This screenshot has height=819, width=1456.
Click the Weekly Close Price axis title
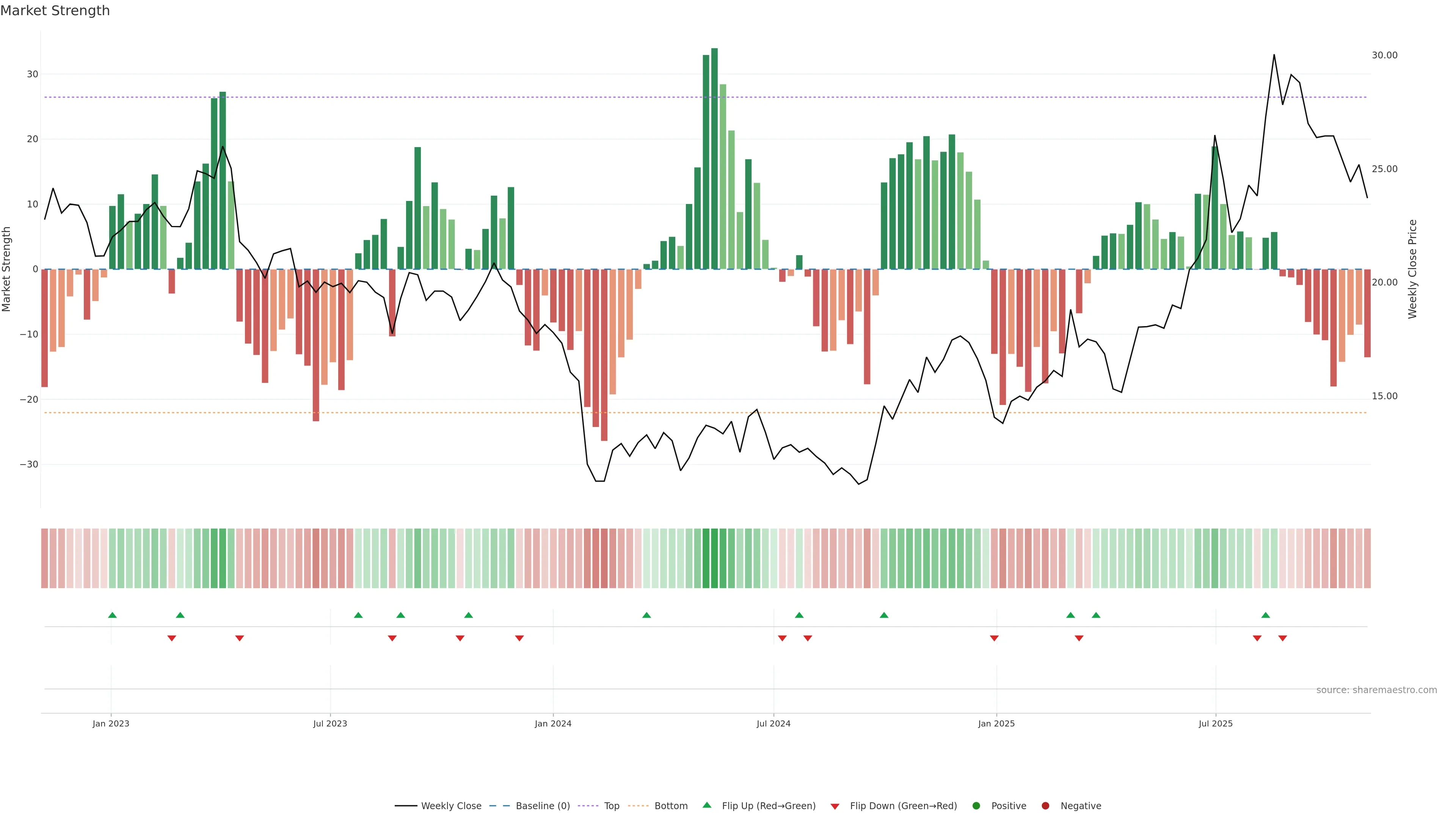[x=1412, y=269]
